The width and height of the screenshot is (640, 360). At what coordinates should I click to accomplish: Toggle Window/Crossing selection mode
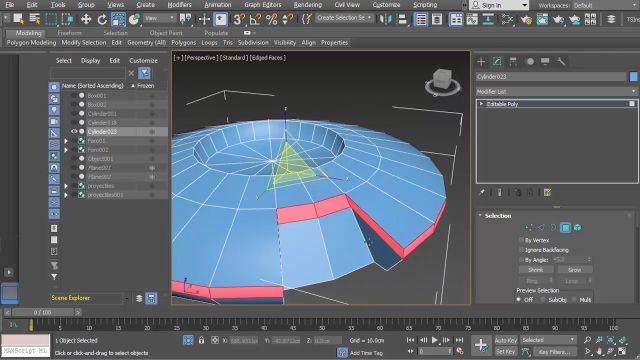tap(68, 19)
